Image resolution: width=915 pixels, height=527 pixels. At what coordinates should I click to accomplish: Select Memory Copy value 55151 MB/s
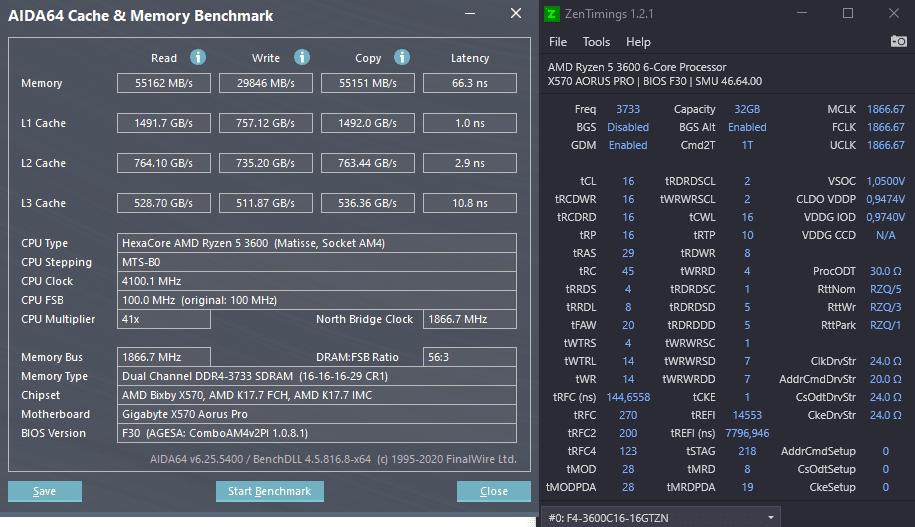coord(368,83)
